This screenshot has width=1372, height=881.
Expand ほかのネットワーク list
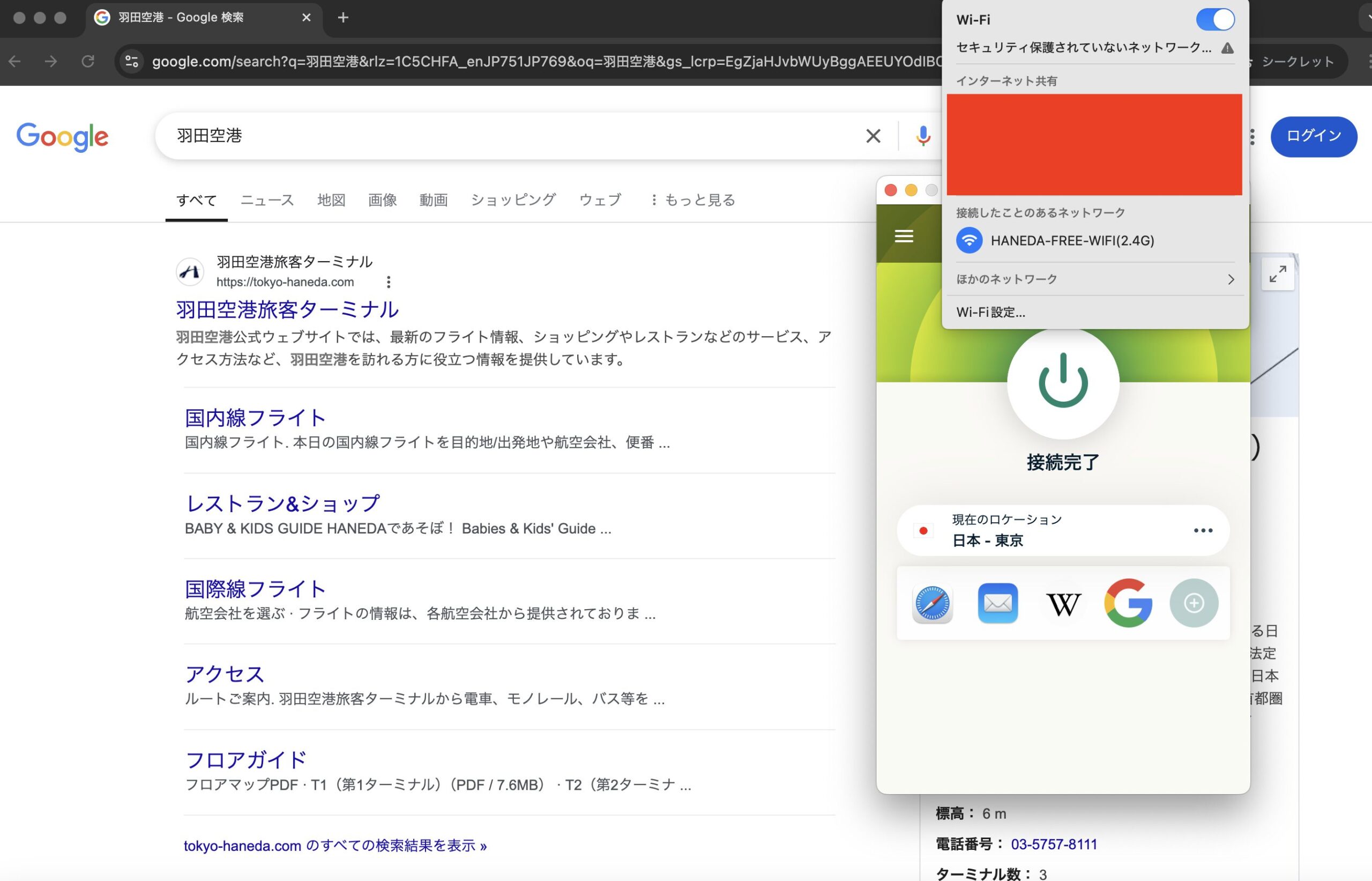(1095, 279)
